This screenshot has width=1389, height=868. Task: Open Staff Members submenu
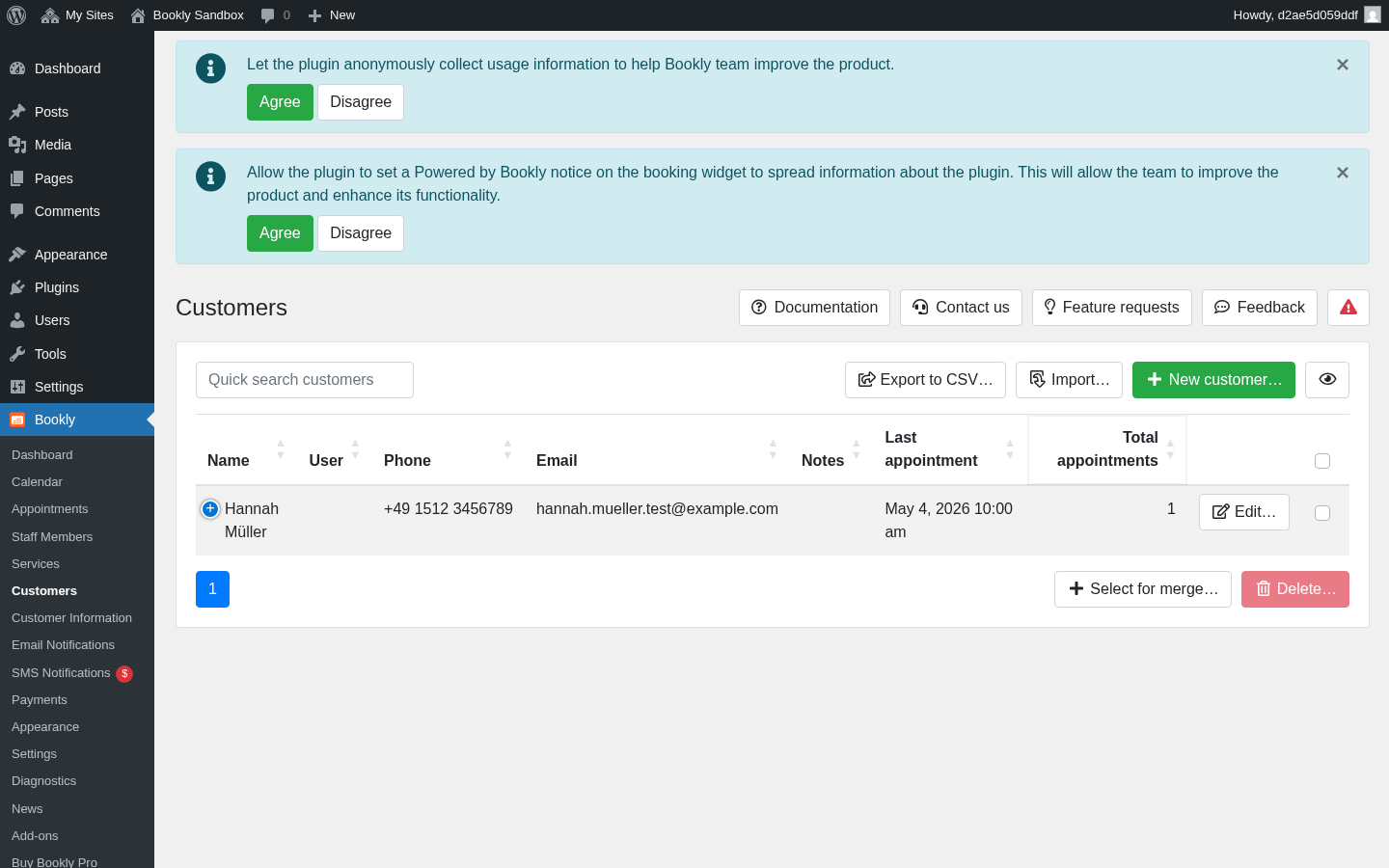pyautogui.click(x=77, y=536)
